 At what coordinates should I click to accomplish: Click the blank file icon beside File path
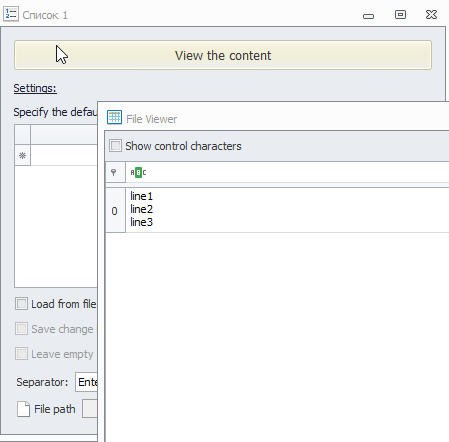pyautogui.click(x=23, y=409)
